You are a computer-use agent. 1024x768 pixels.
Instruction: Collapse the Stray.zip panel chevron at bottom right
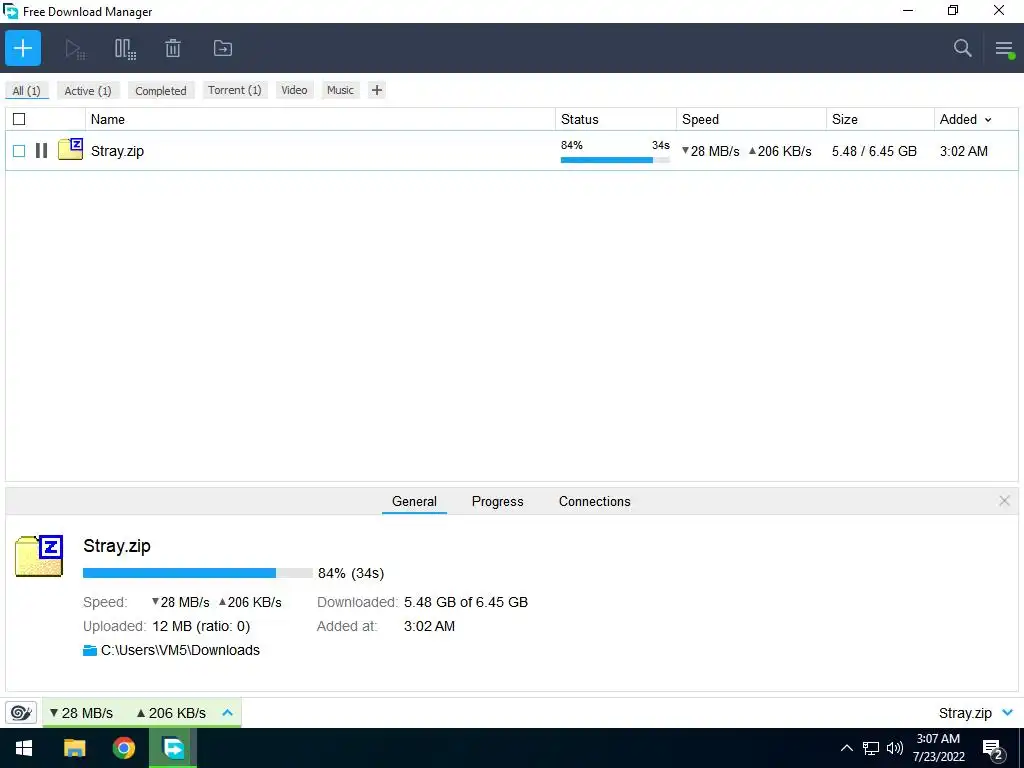[1008, 712]
